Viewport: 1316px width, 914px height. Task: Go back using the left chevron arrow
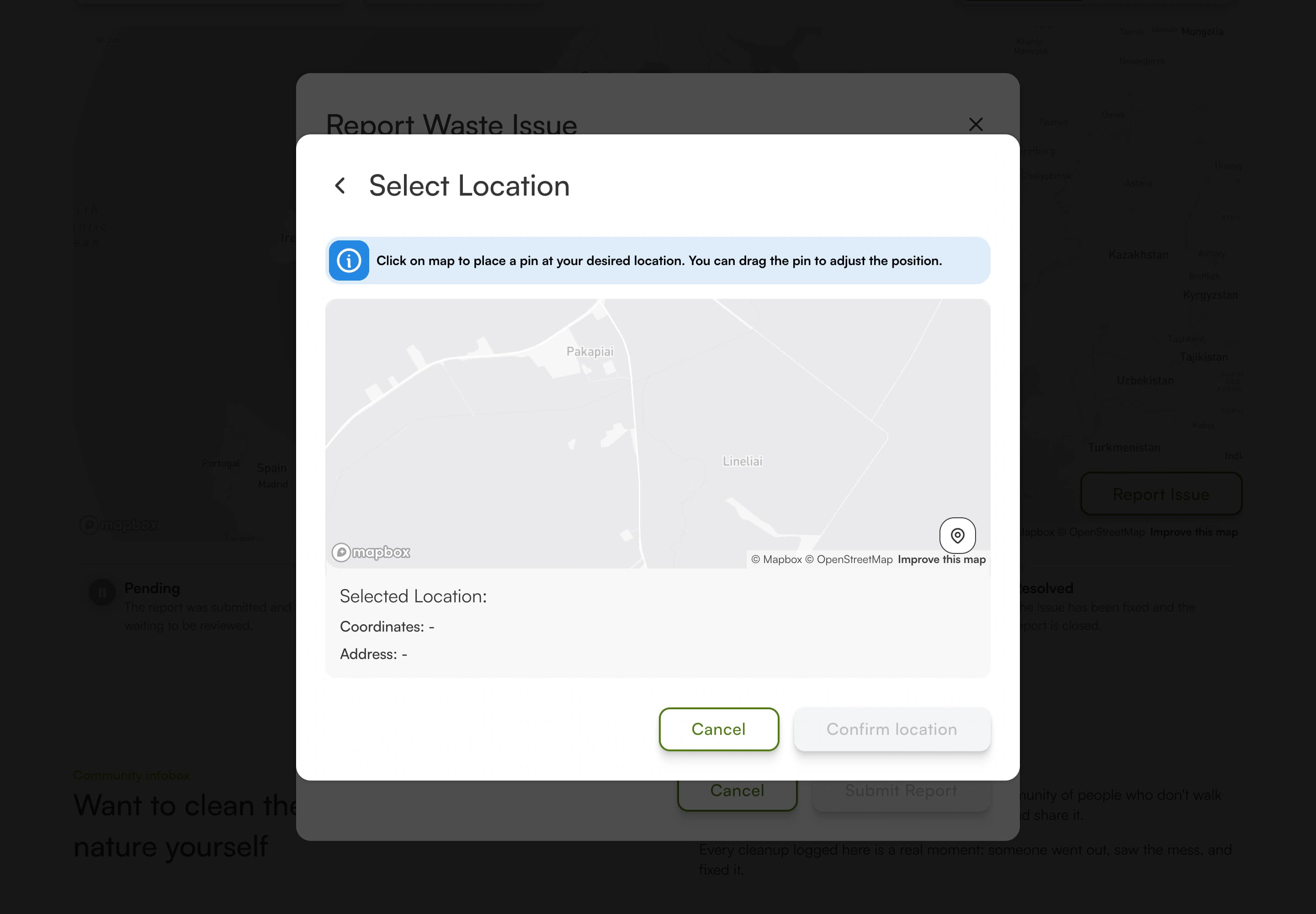click(340, 186)
